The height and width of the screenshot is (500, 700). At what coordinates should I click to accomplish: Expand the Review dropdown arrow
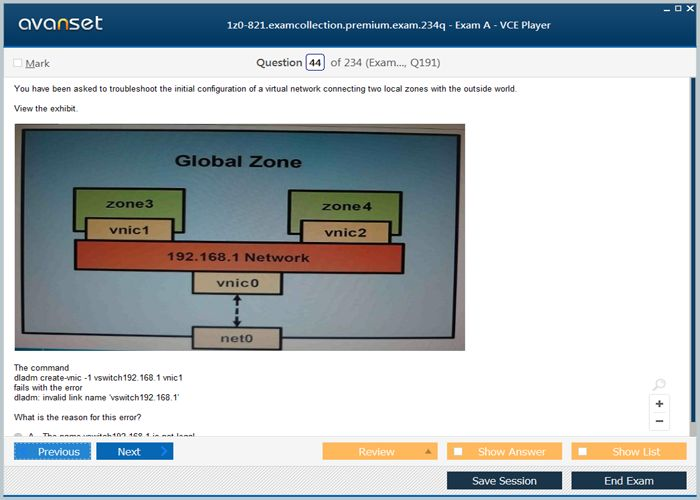(428, 452)
